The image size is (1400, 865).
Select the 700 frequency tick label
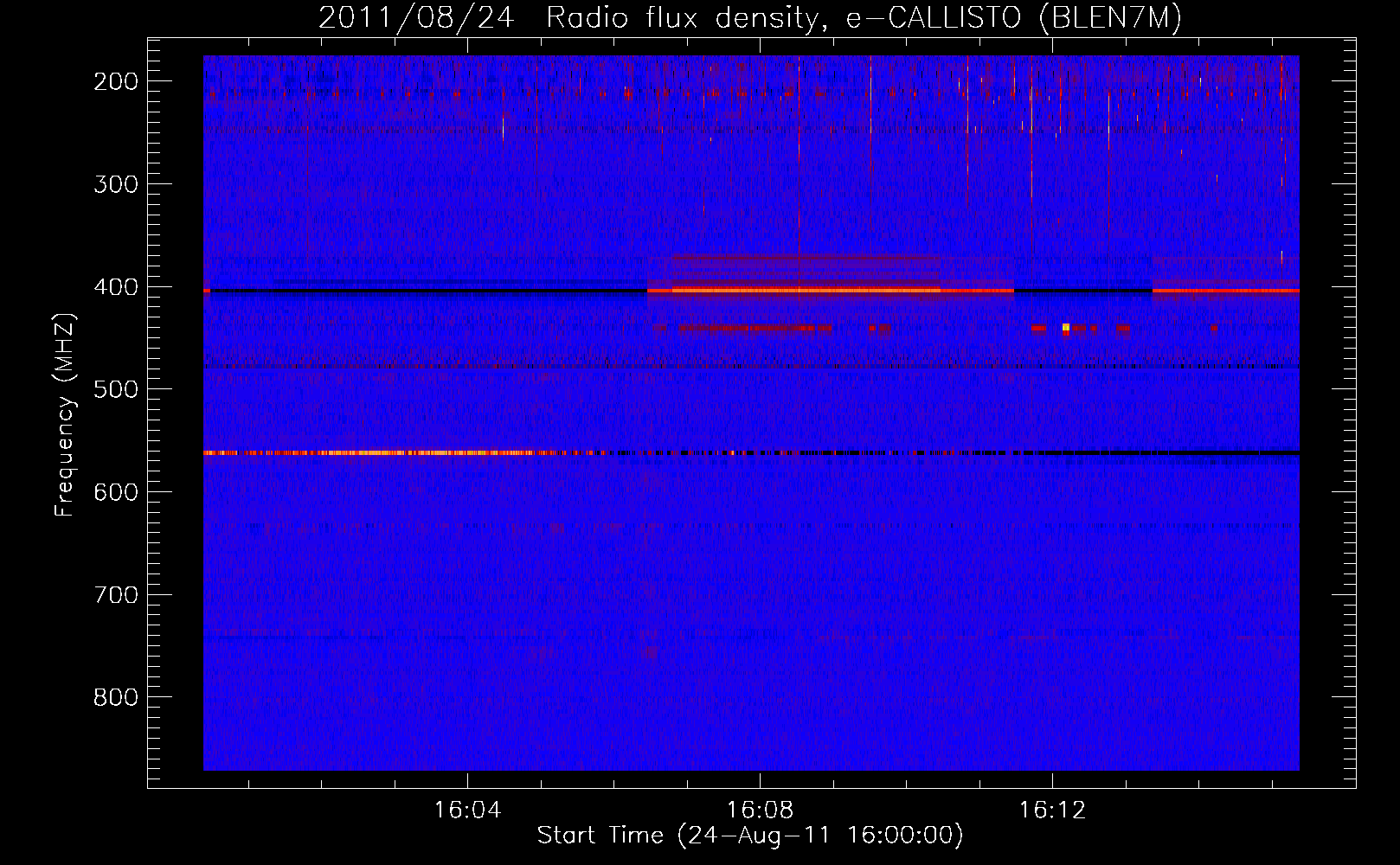pos(116,595)
